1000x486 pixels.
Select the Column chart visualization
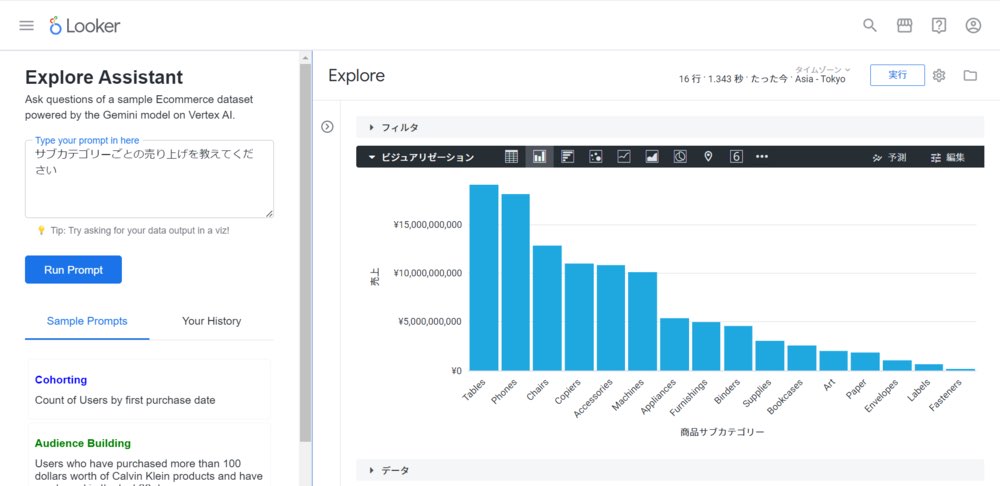[x=540, y=157]
